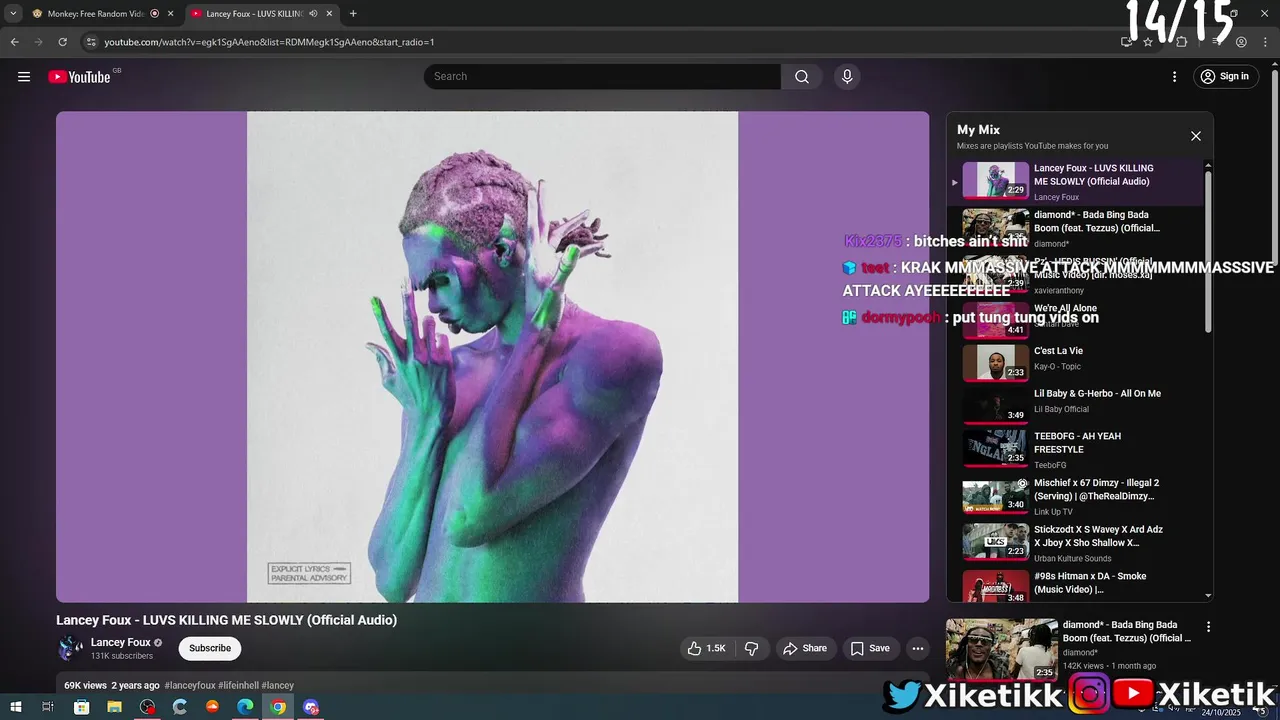Open Microsoft Edge from the taskbar

(x=245, y=707)
